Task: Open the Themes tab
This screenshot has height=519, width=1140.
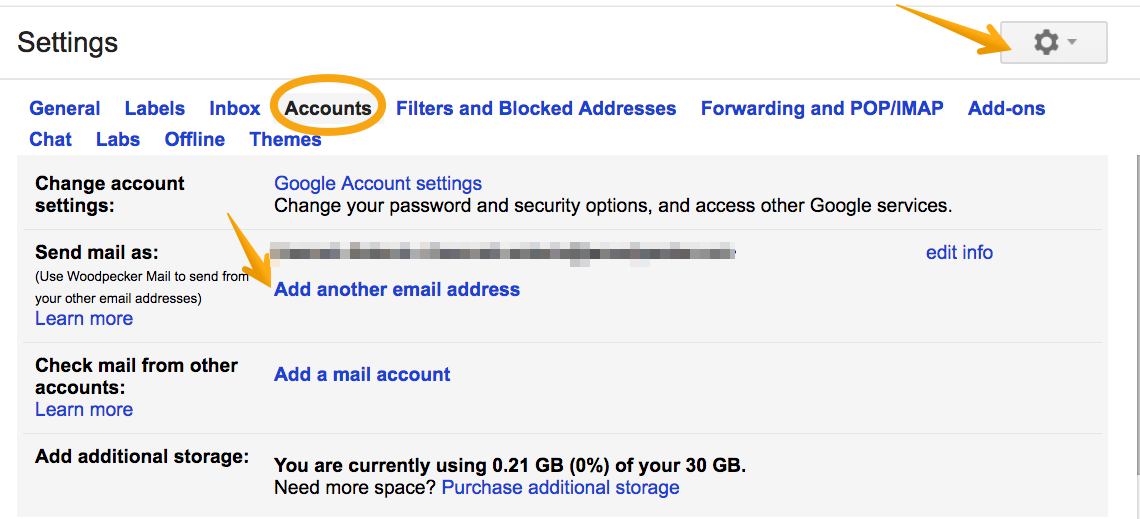Action: point(285,139)
